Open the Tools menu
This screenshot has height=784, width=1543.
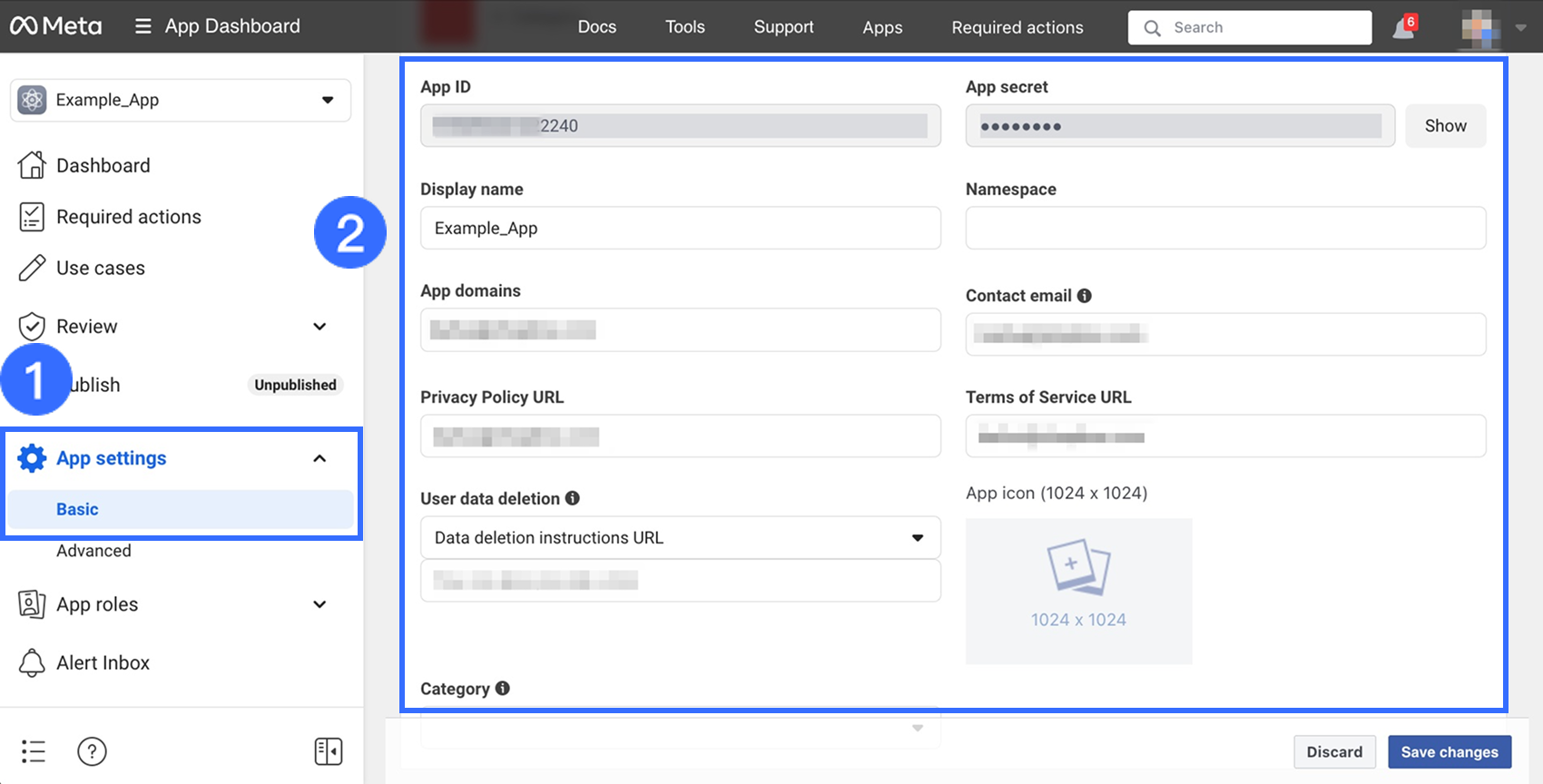click(x=685, y=27)
